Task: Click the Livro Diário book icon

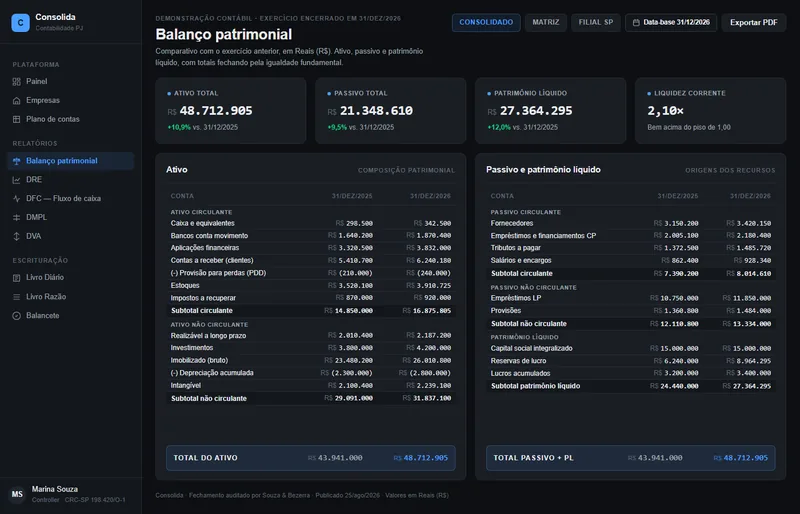Action: tap(16, 278)
